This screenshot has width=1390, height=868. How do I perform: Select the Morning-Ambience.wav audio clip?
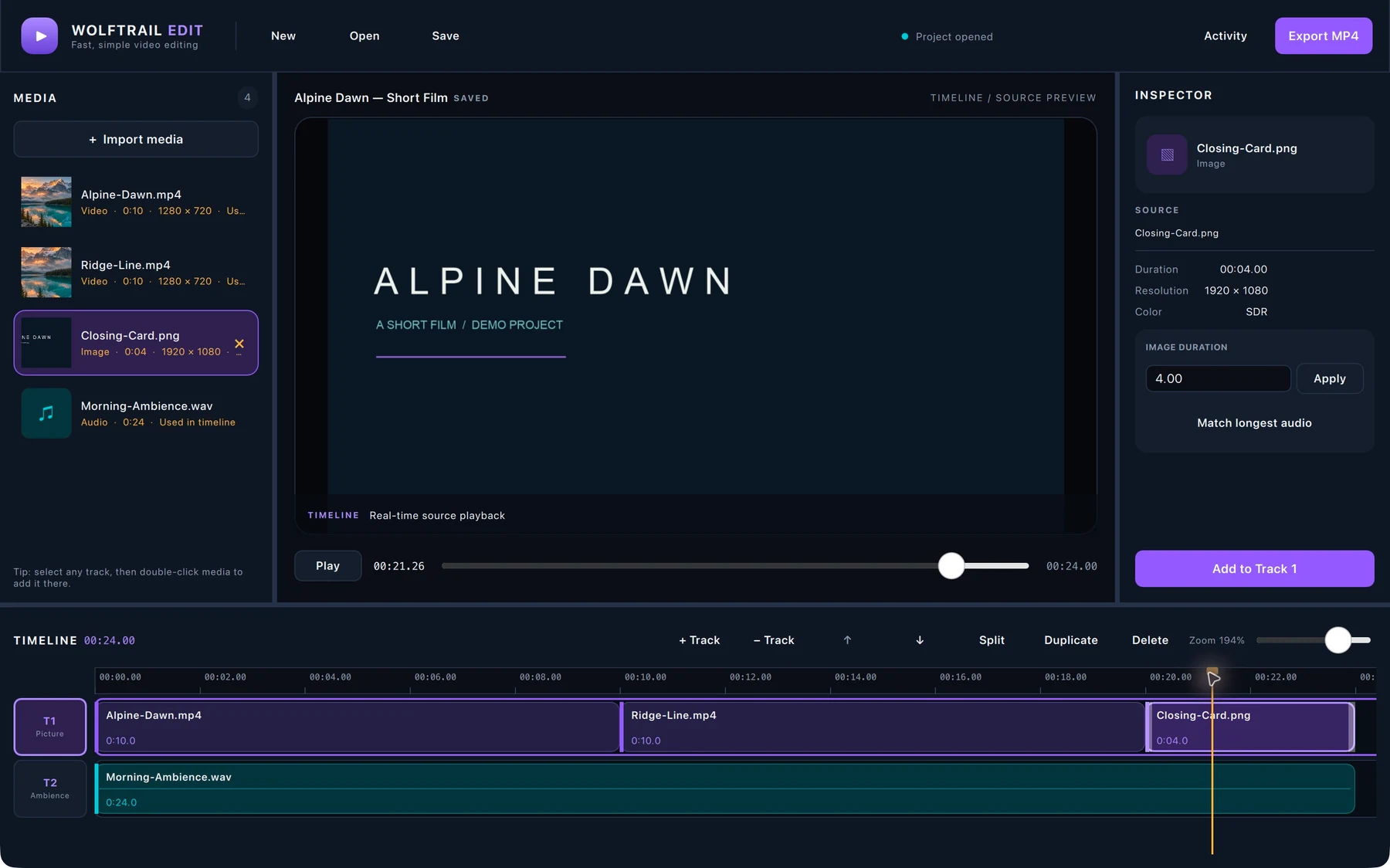[725, 788]
